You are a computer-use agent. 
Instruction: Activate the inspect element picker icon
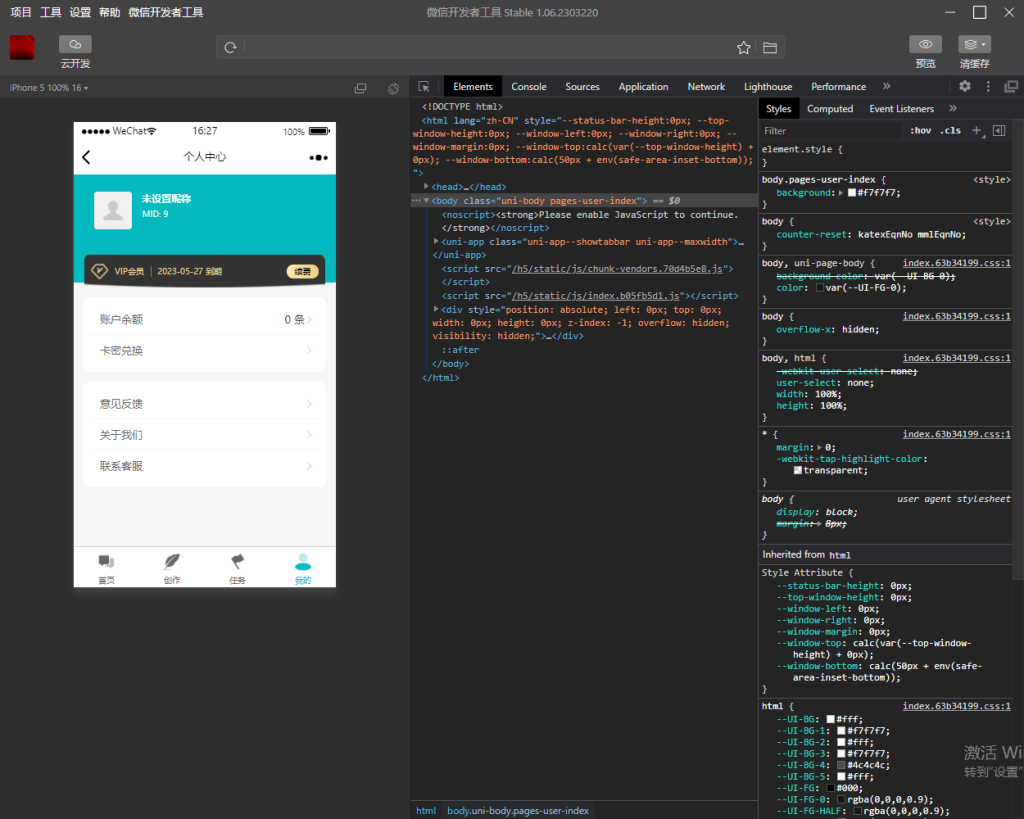coord(424,86)
